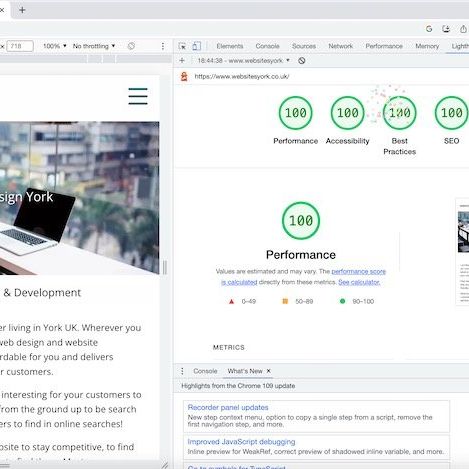Click the download icon in browser toolbar
The image size is (469, 469).
(x=446, y=29)
